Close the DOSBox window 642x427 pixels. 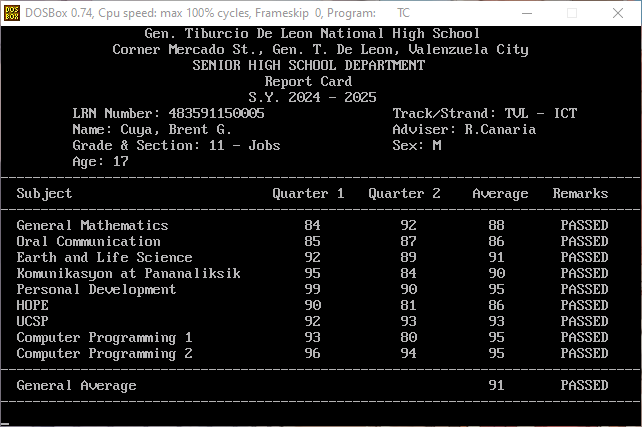pyautogui.click(x=618, y=13)
